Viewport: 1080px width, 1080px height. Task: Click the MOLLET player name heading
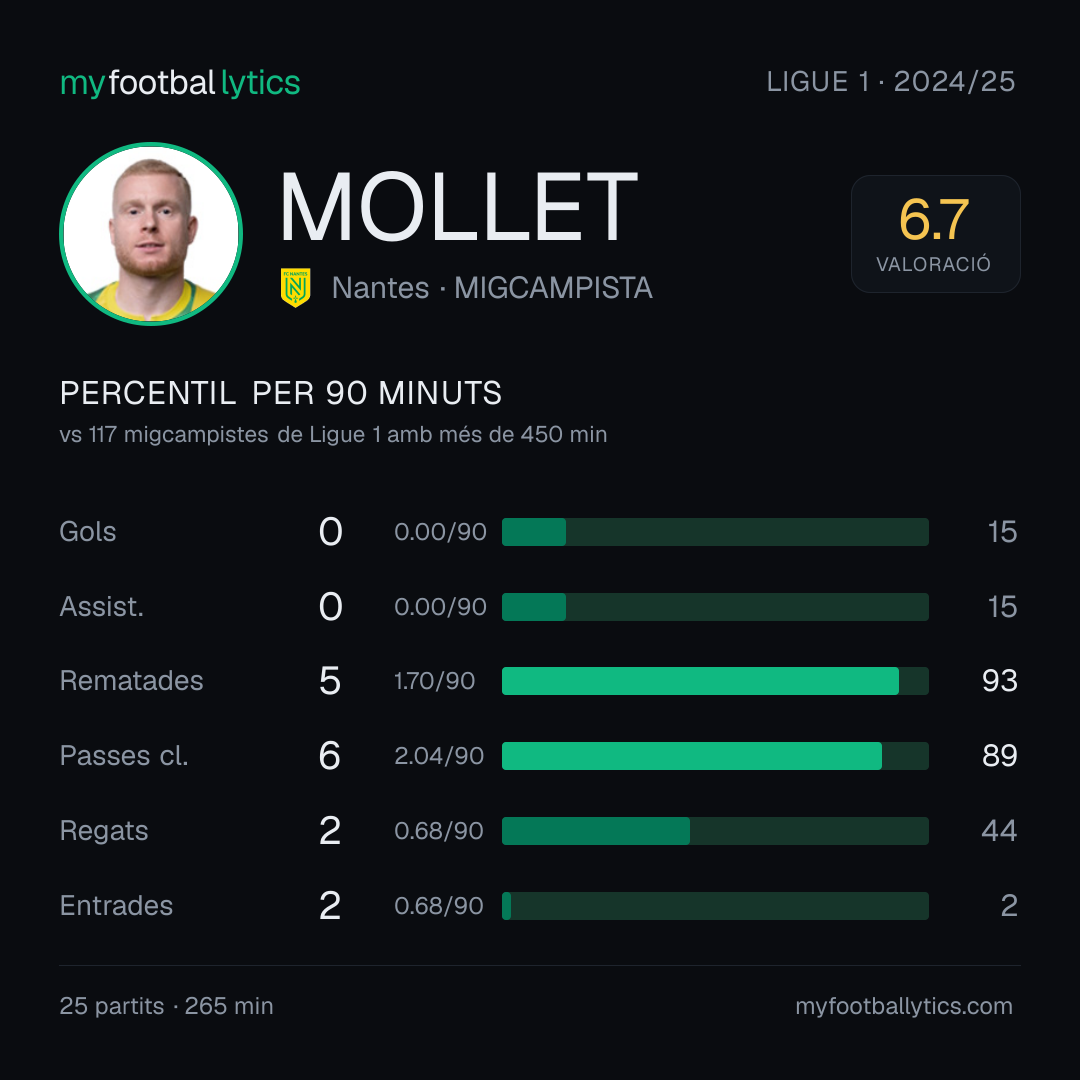(x=458, y=207)
